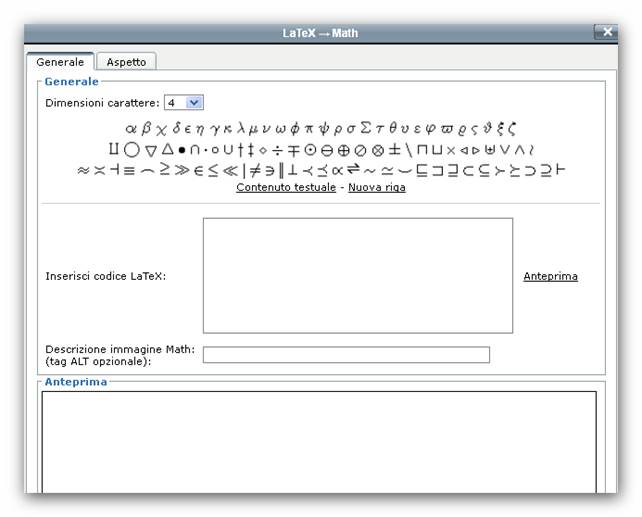642x517 pixels.
Task: Insert the approximately equal ≈ symbol
Action: pyautogui.click(x=84, y=170)
